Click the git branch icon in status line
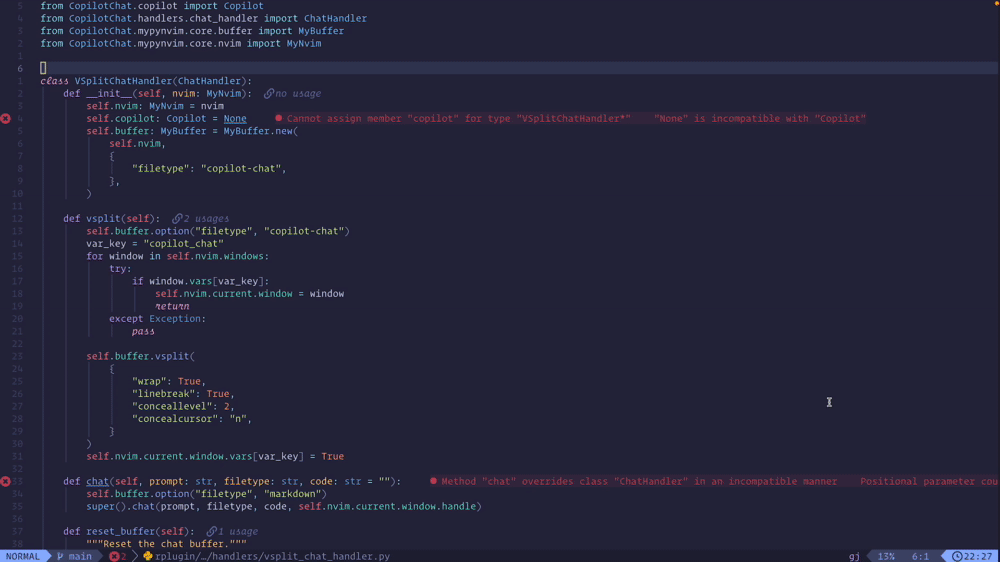This screenshot has height=562, width=1000. pyautogui.click(x=60, y=556)
